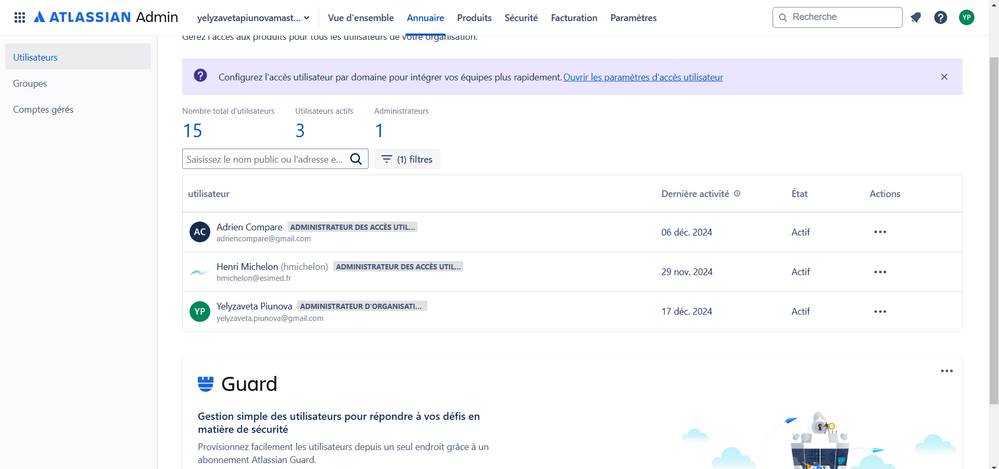The height and width of the screenshot is (469, 999).
Task: Click the administrators count 1
Action: tap(378, 131)
